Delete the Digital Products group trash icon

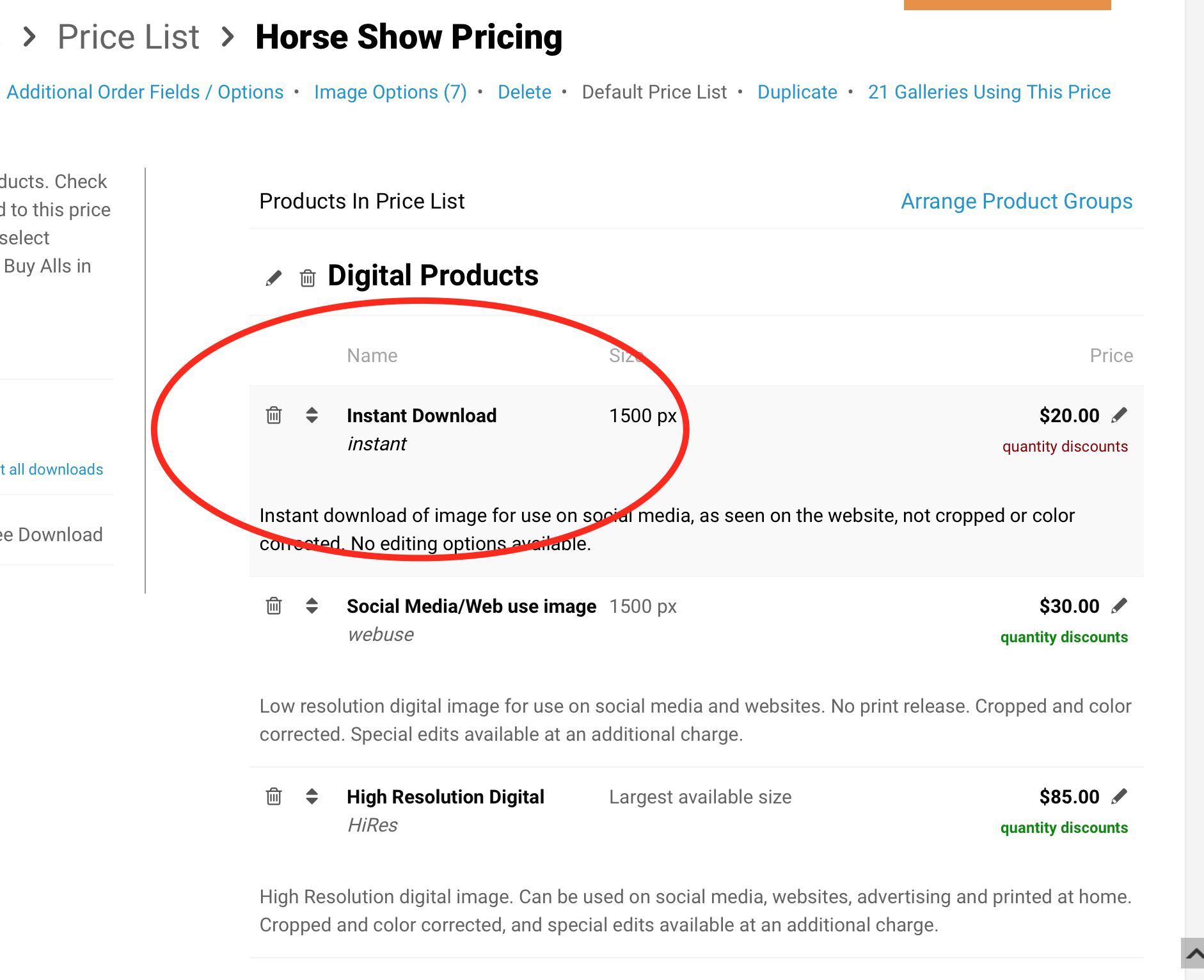(308, 278)
